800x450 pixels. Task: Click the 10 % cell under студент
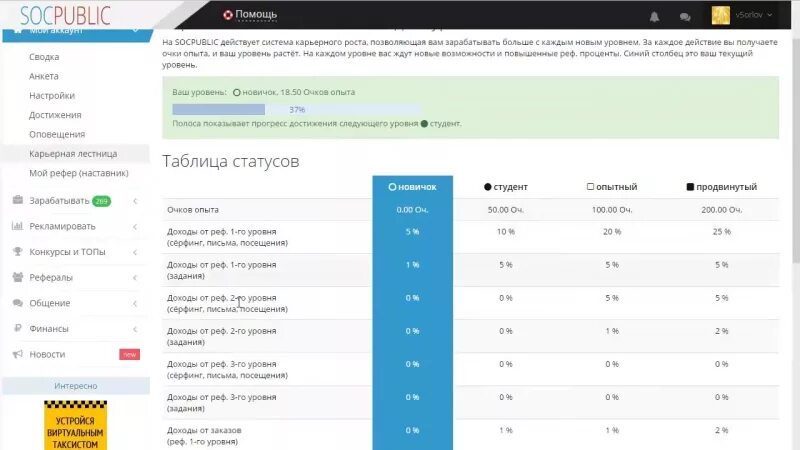pos(506,232)
